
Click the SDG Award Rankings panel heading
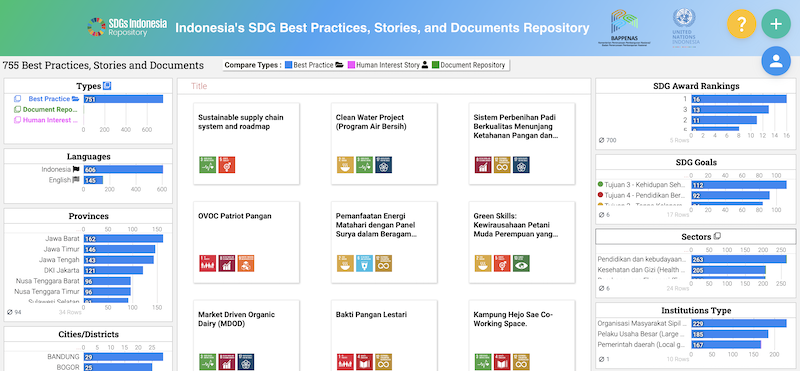pos(696,86)
